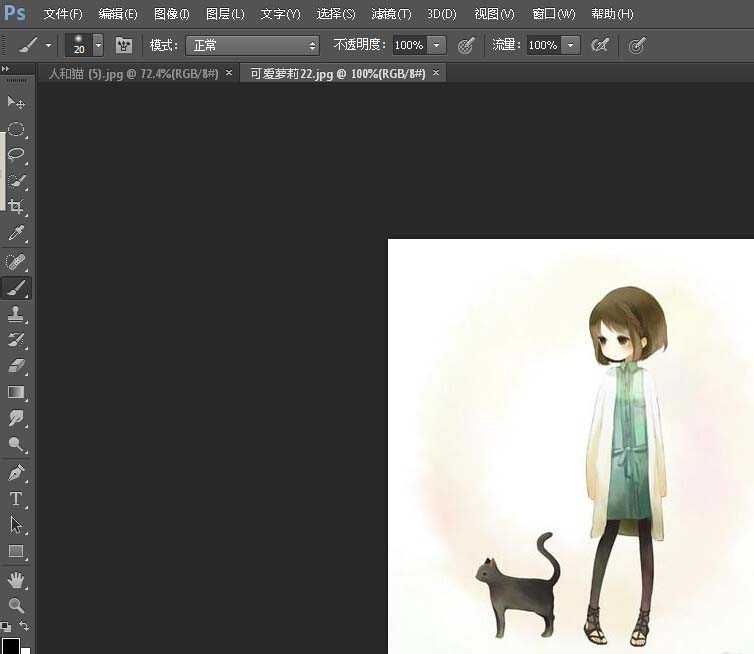Open the 图像(I) menu
This screenshot has height=654, width=754.
click(171, 14)
